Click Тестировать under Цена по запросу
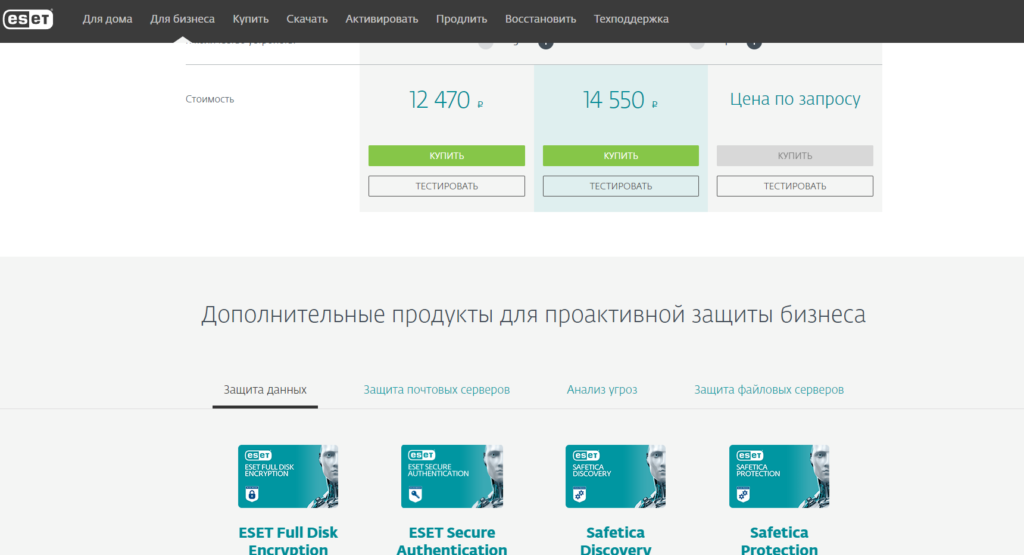Screen dimensions: 1024x555 (x=795, y=186)
